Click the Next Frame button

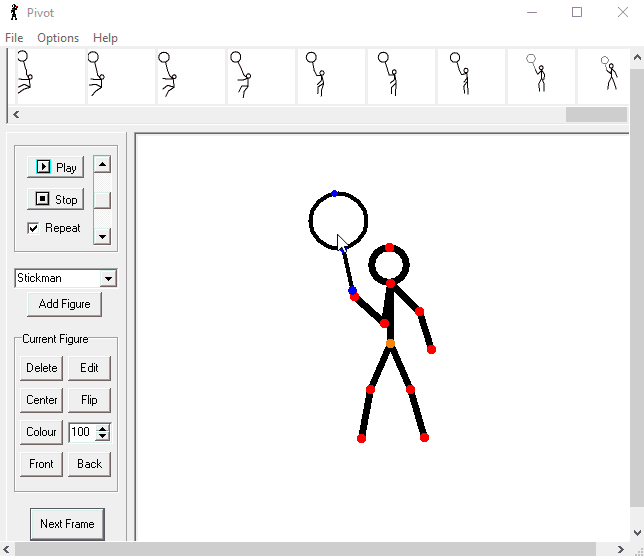tap(67, 524)
